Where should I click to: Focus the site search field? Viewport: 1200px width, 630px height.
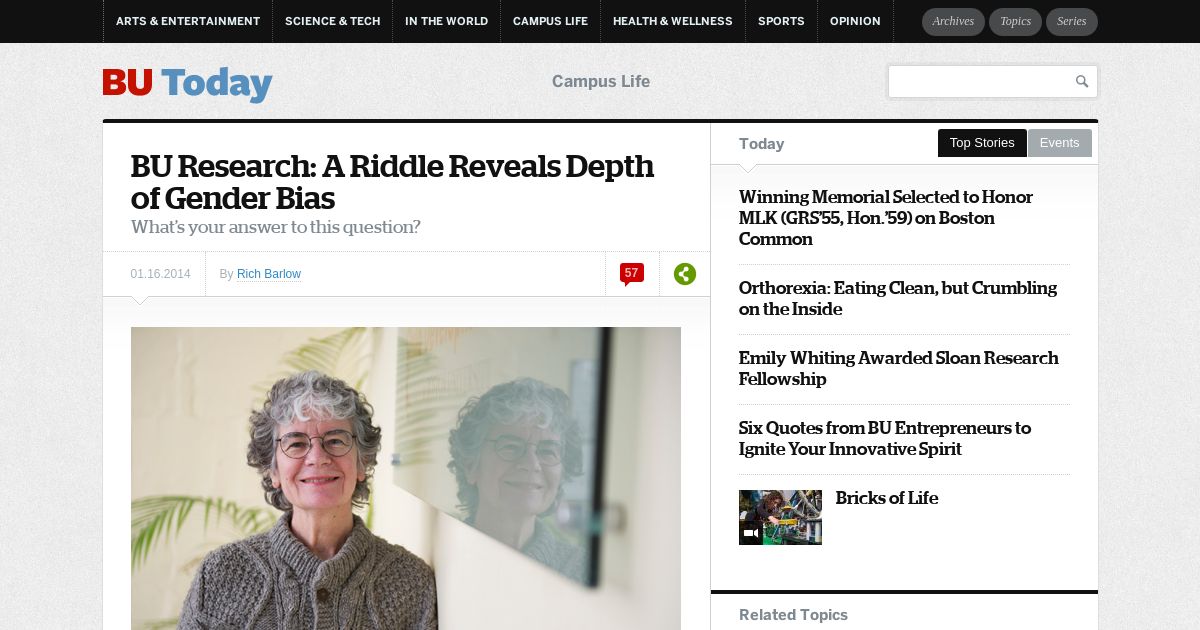(x=980, y=82)
